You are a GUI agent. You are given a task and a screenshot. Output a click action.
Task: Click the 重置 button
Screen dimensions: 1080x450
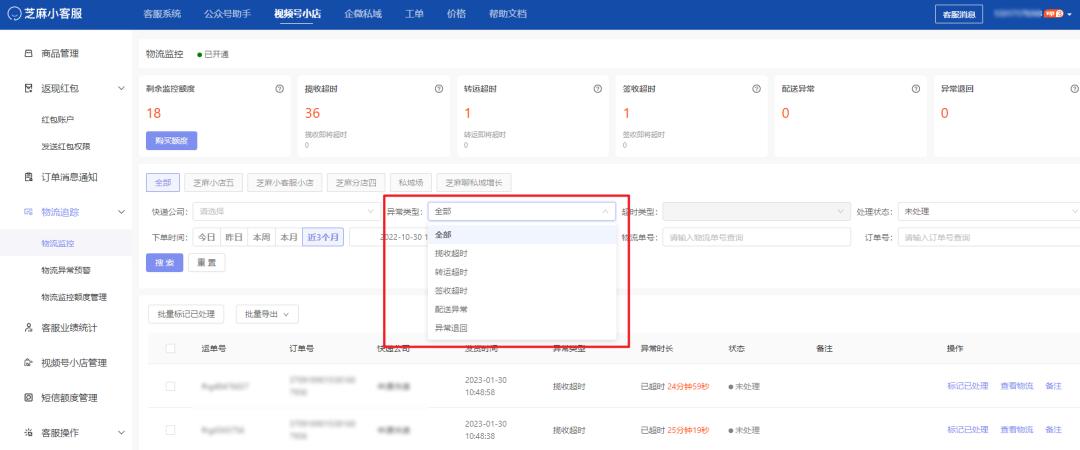(207, 263)
